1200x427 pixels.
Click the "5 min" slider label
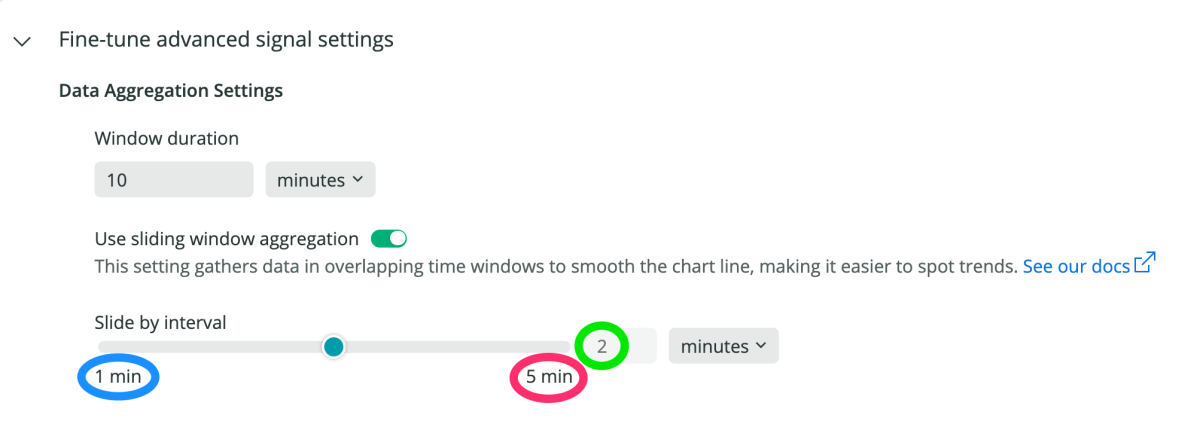pyautogui.click(x=549, y=377)
